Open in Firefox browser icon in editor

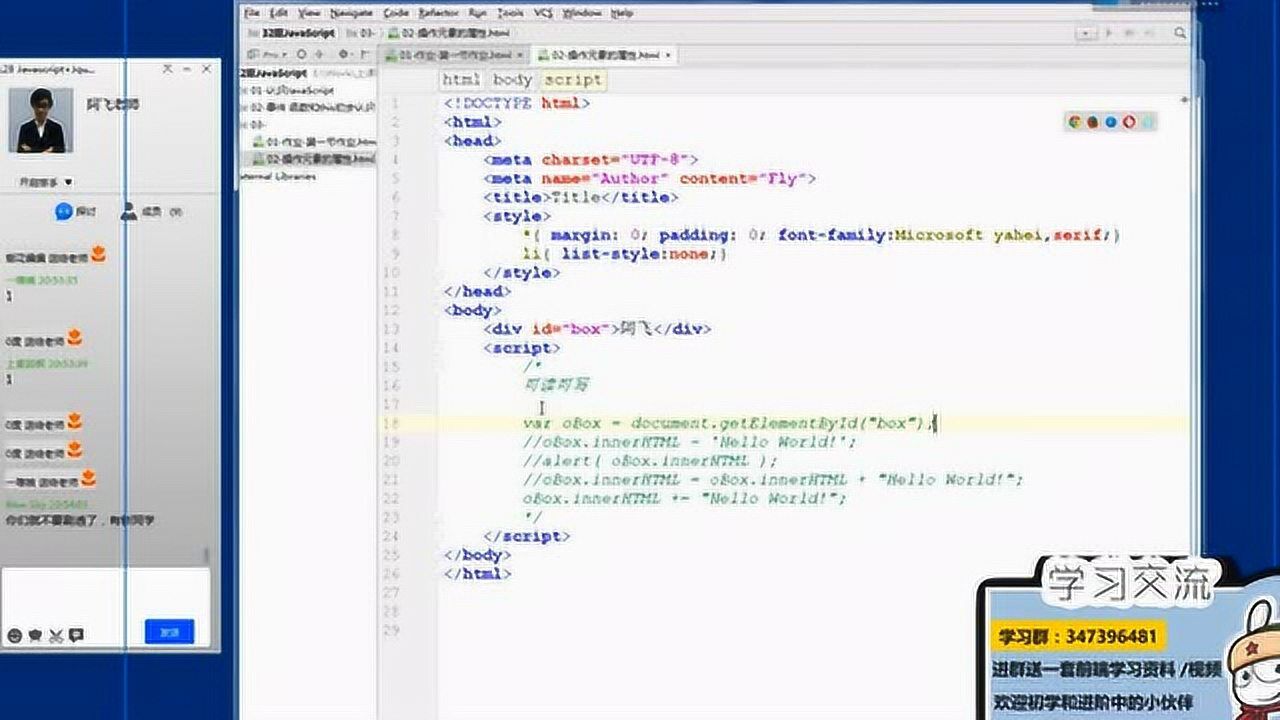coord(1093,123)
